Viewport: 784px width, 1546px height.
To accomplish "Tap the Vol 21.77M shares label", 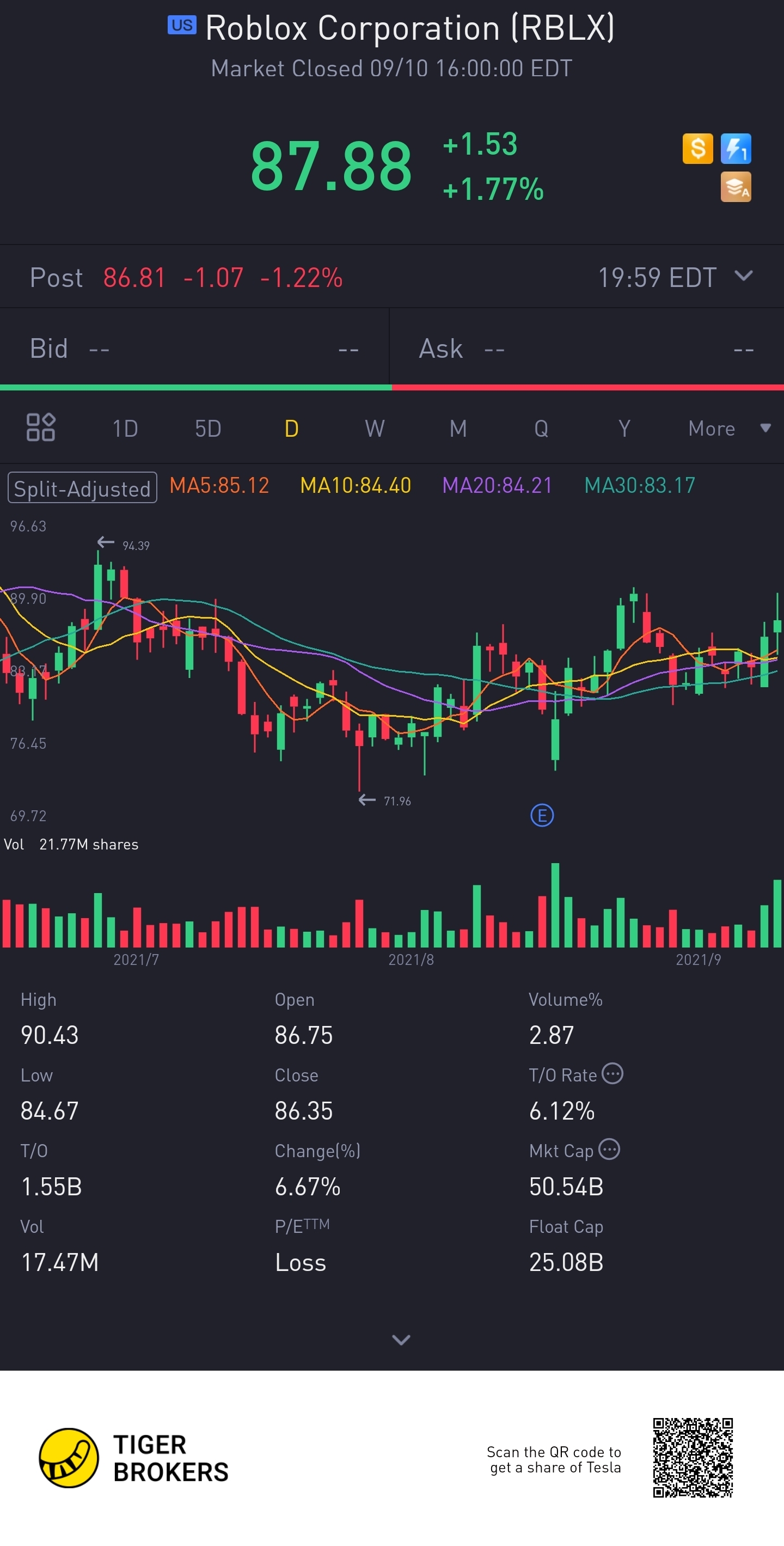I will pos(71,845).
